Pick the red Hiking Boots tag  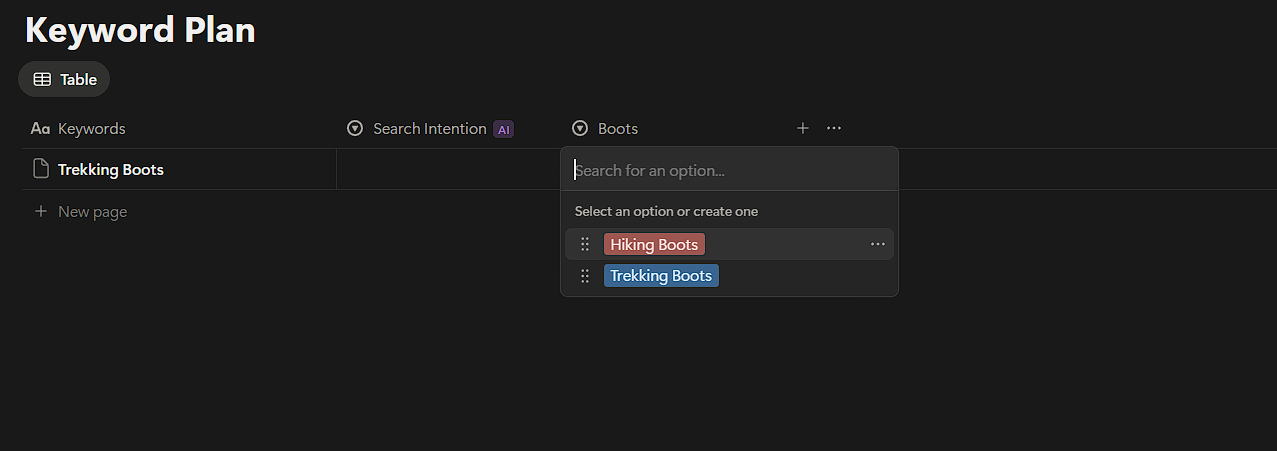[654, 245]
